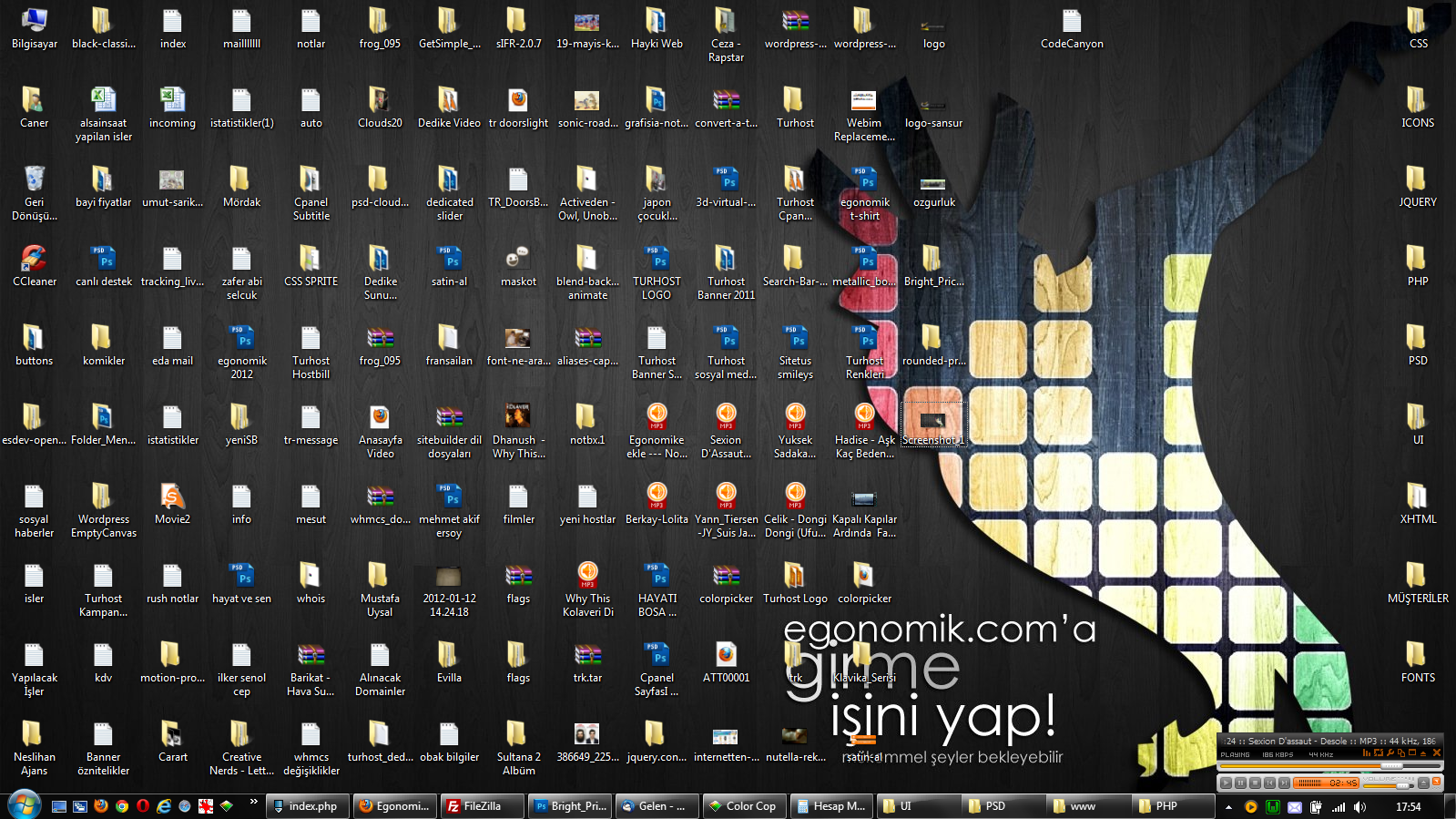Toggle the Winamp equalizer bars icon
Image resolution: width=1456 pixels, height=819 pixels.
coord(1367,753)
